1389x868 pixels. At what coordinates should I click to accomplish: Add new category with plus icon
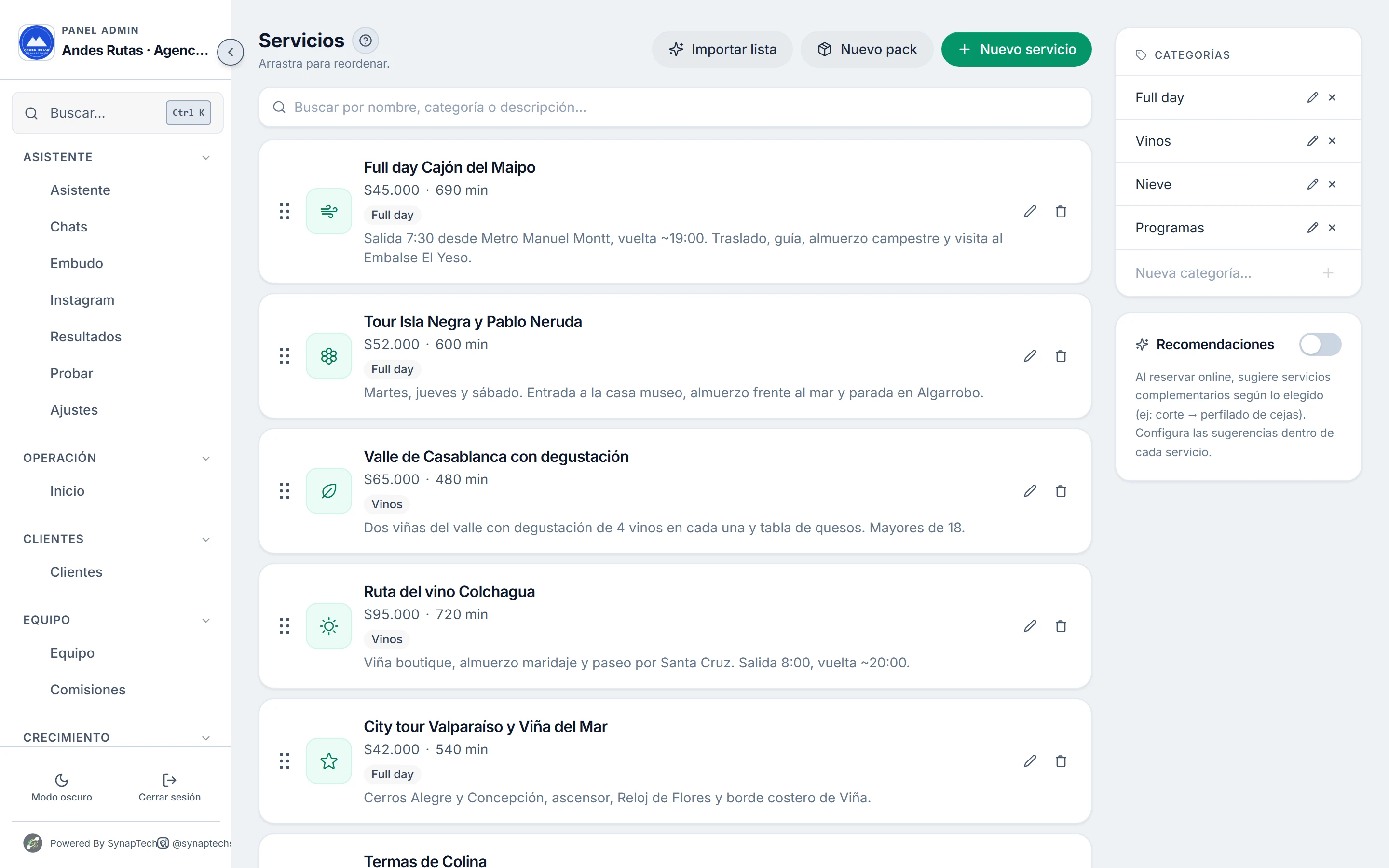coord(1328,273)
